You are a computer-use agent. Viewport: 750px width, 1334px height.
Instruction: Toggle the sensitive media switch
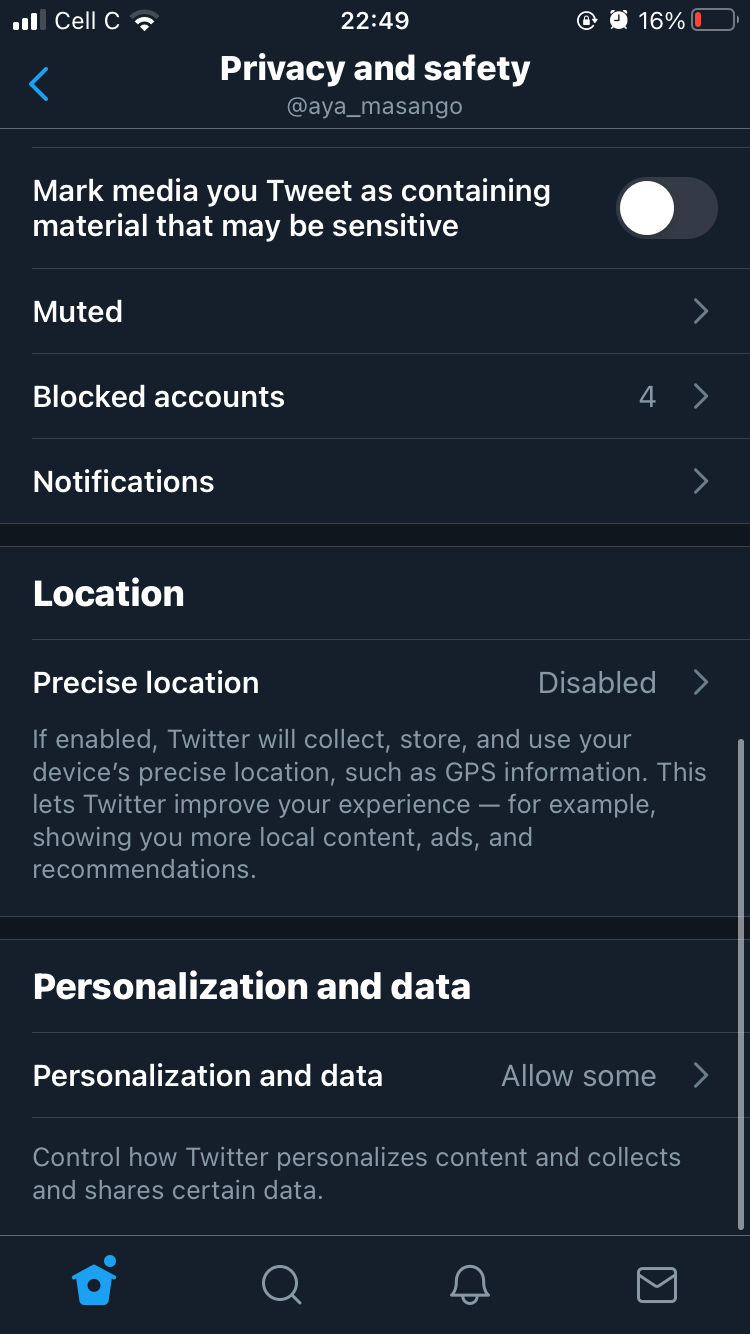coord(666,208)
